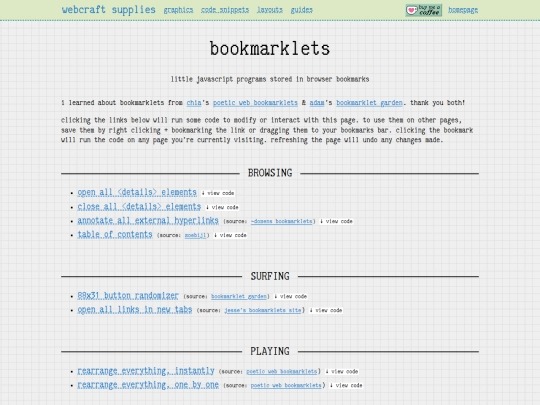Visit adam's link in intro text

(x=317, y=103)
